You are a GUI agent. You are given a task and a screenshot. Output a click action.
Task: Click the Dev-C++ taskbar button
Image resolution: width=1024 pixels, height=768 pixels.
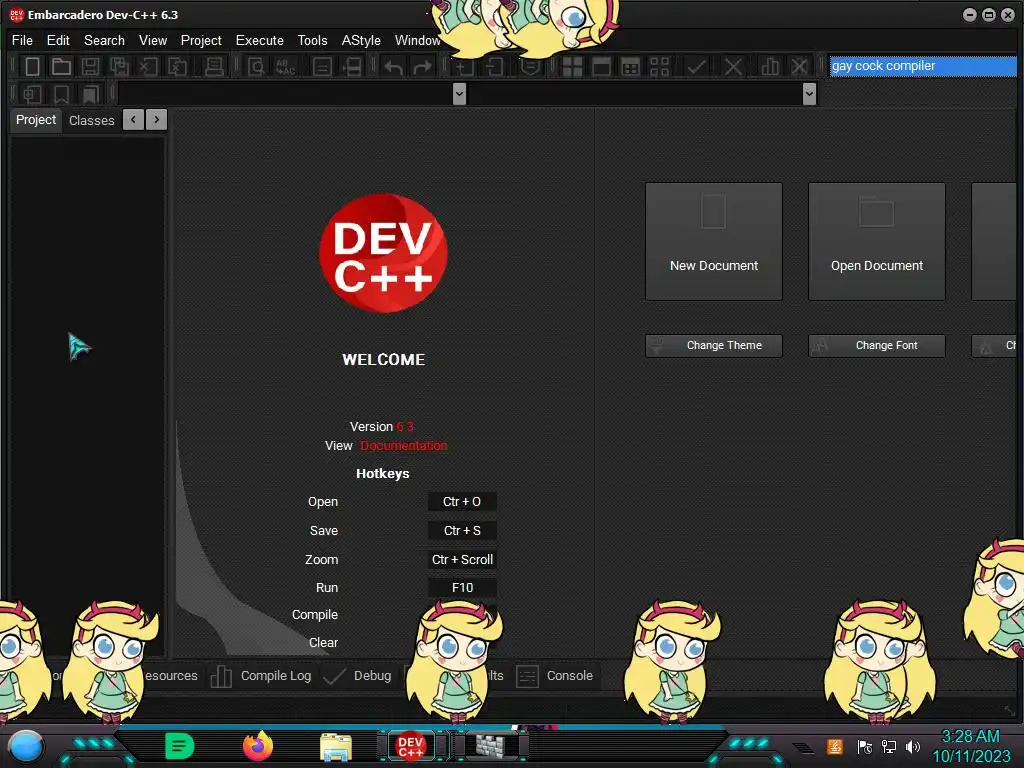tap(411, 746)
